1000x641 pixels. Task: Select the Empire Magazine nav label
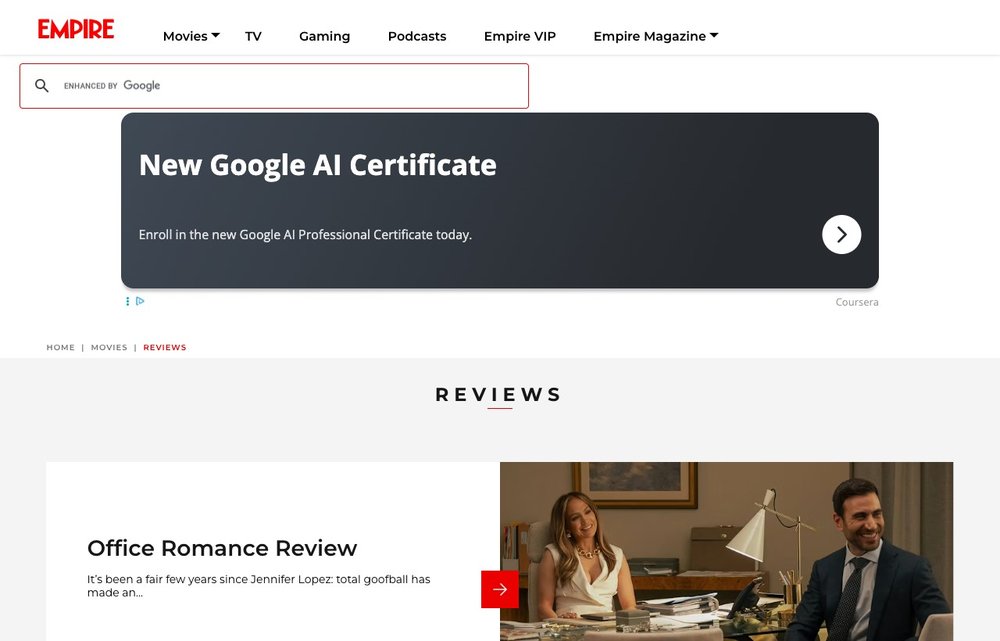click(650, 36)
